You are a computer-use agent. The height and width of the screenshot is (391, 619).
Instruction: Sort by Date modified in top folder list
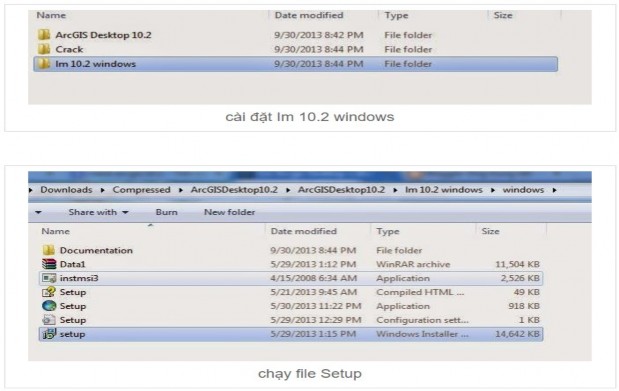[x=309, y=15]
